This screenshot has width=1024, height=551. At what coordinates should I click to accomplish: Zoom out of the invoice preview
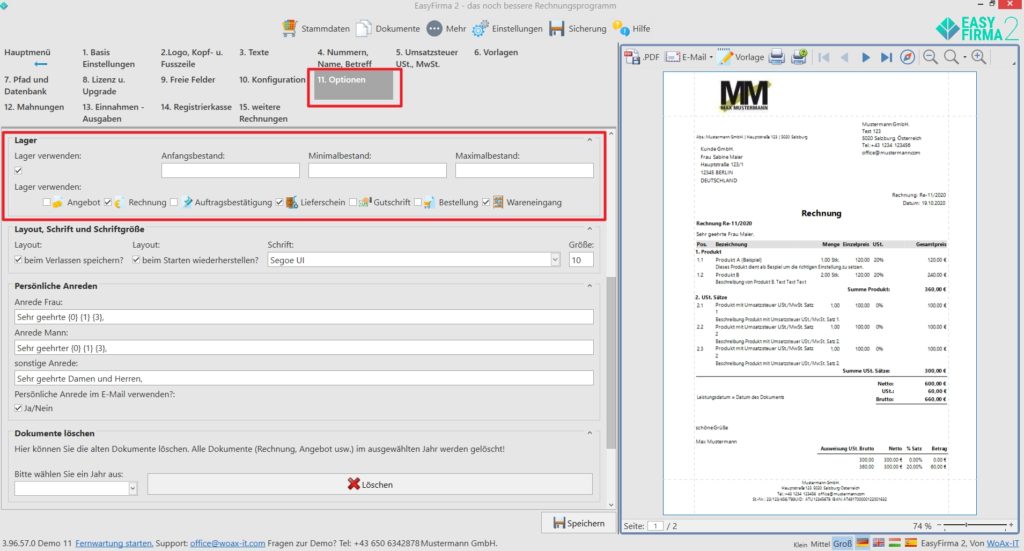click(x=930, y=57)
